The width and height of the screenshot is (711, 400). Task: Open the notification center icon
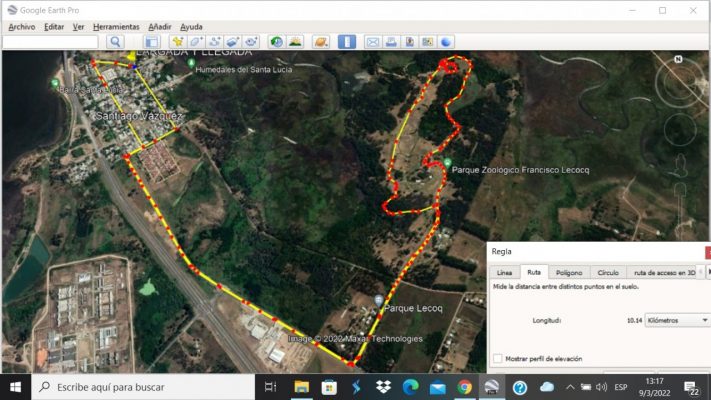click(x=692, y=388)
